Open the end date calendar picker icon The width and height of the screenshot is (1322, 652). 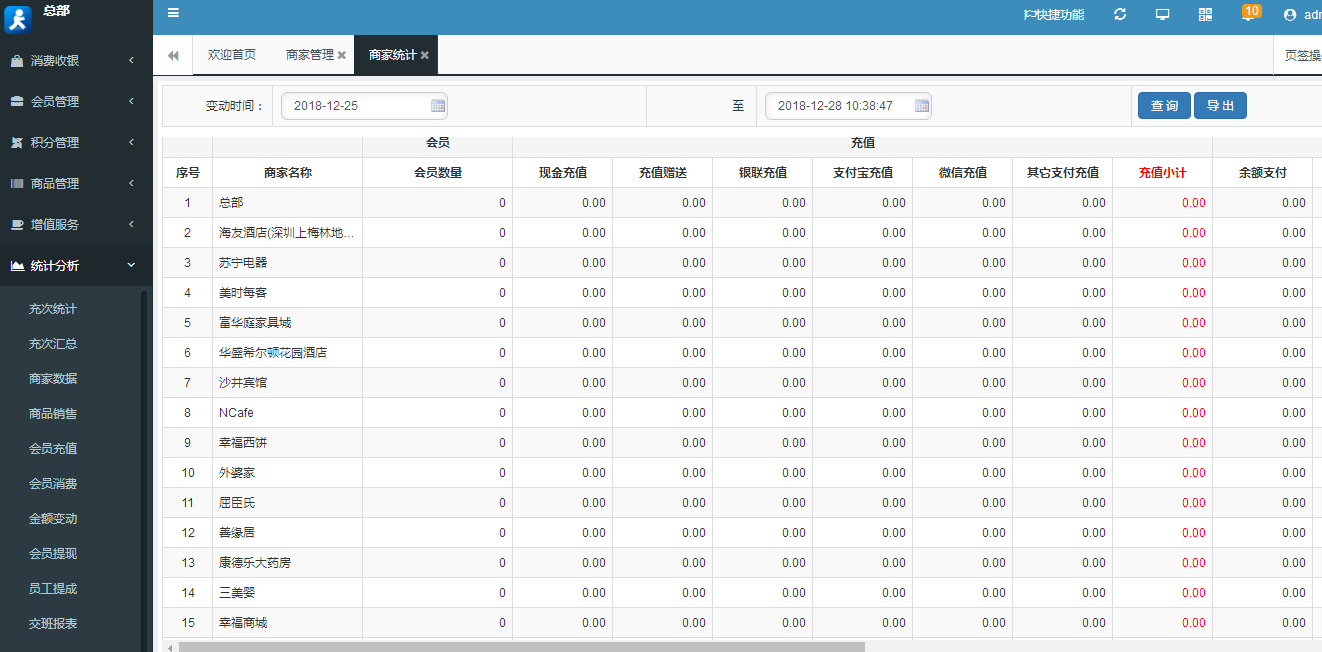921,106
